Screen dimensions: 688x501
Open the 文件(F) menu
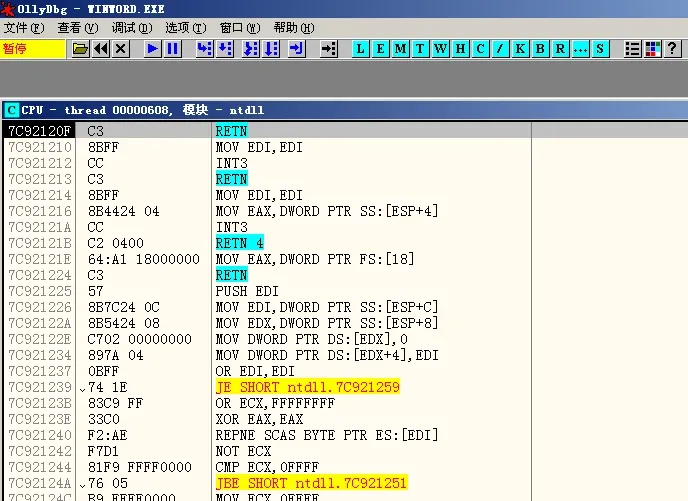(x=24, y=28)
